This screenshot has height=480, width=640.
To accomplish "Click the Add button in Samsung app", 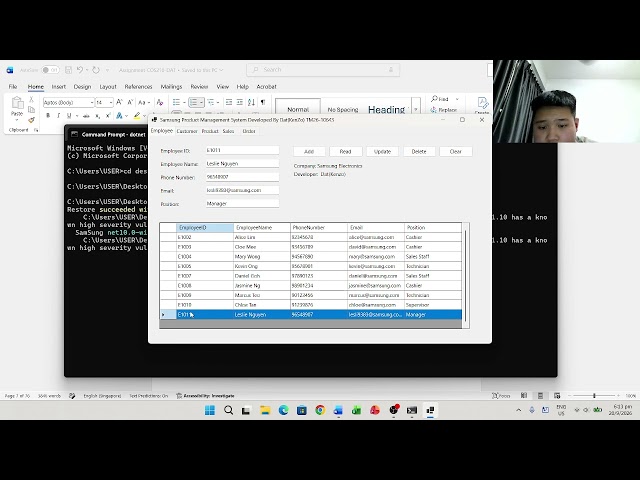I will pyautogui.click(x=309, y=151).
